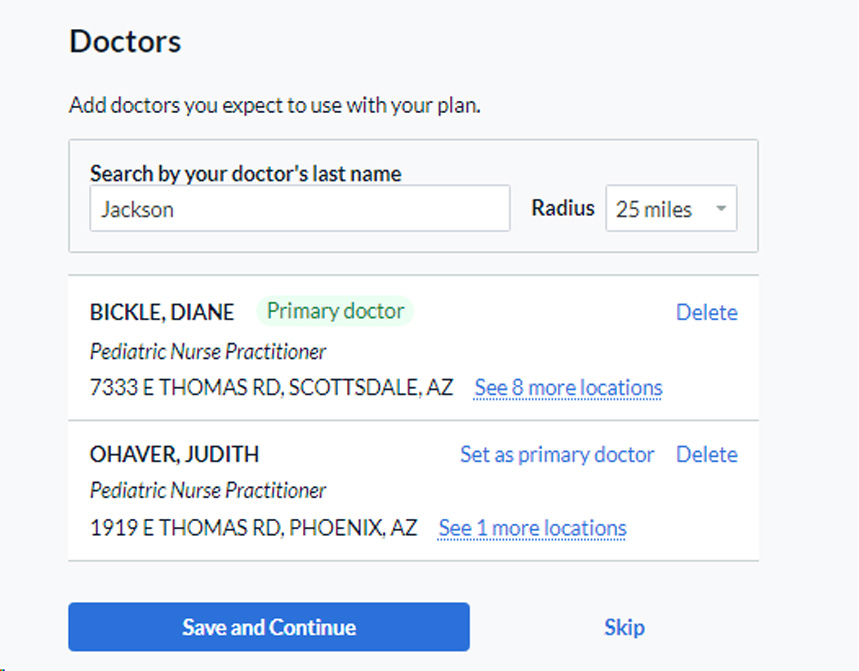Select the doctor name OHAVER, JUDITH

pos(173,454)
